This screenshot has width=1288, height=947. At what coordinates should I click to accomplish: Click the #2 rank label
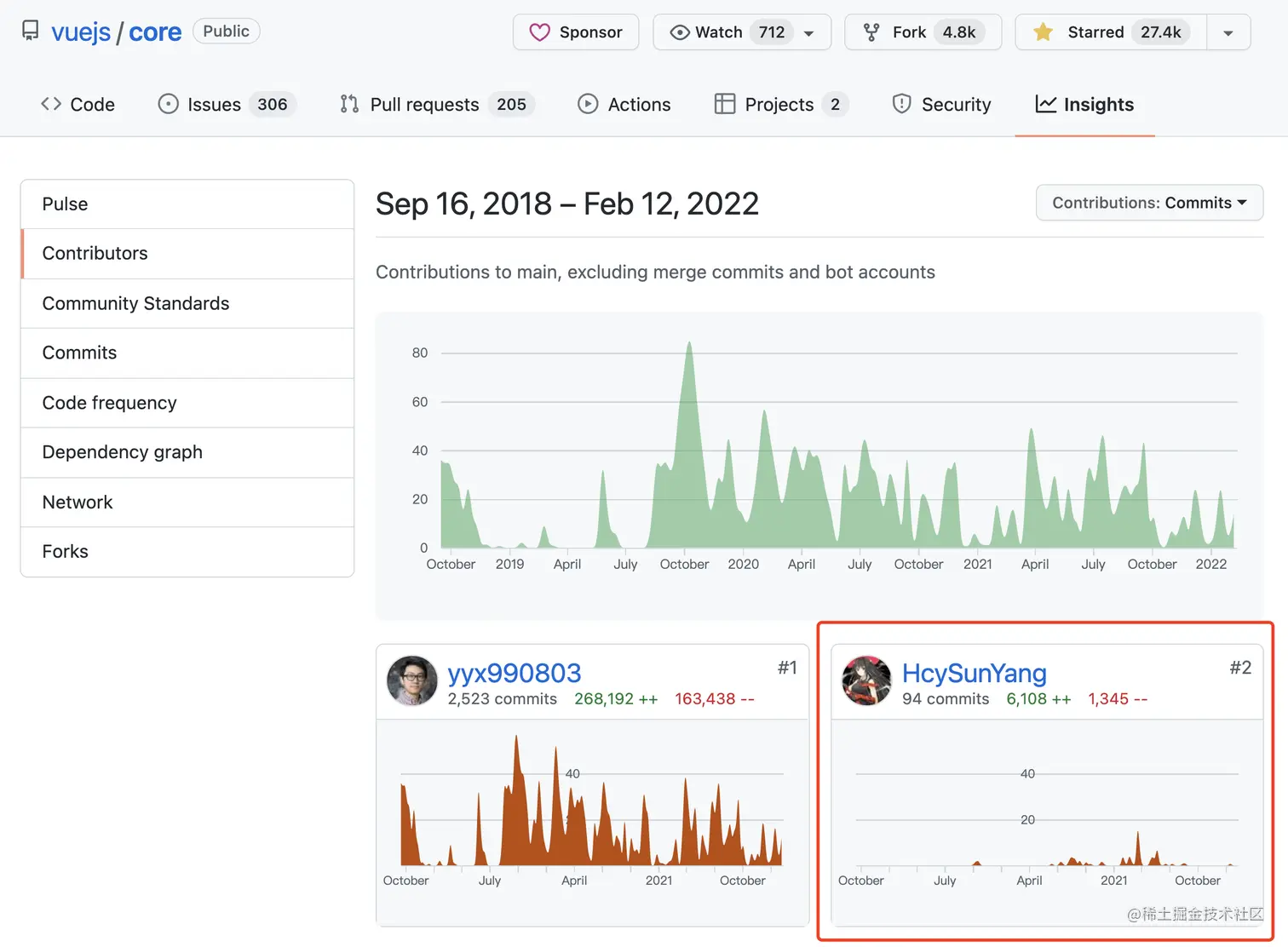pos(1240,668)
